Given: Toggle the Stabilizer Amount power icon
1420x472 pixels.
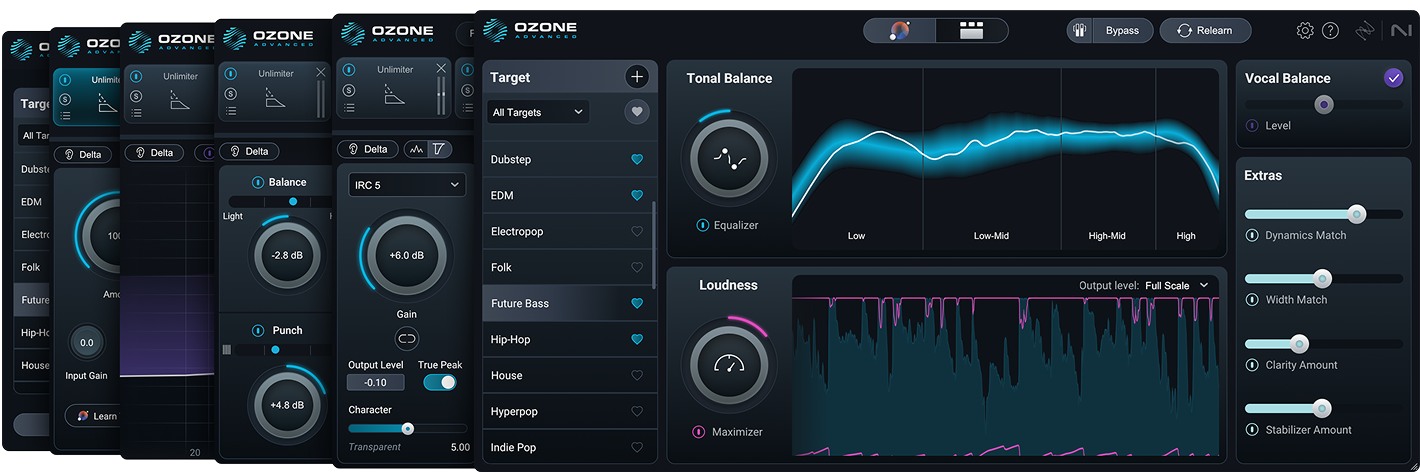Looking at the screenshot, I should [1252, 430].
